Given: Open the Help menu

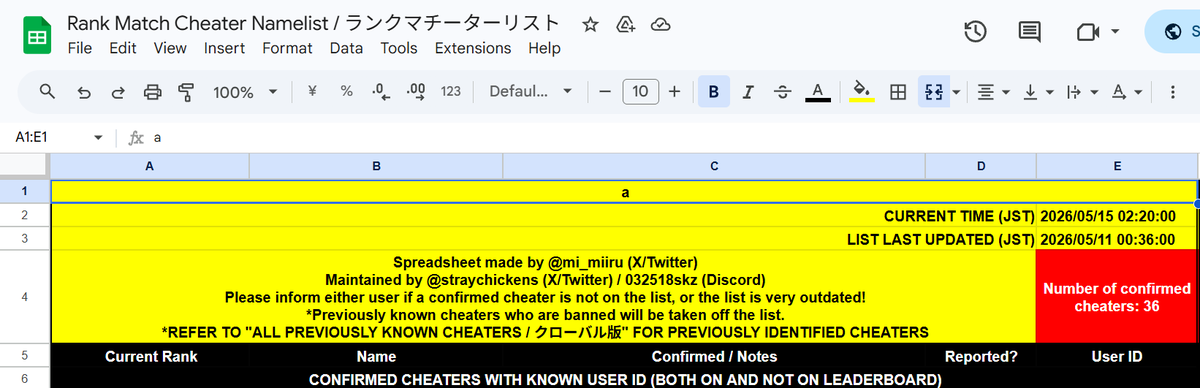Looking at the screenshot, I should coord(544,48).
